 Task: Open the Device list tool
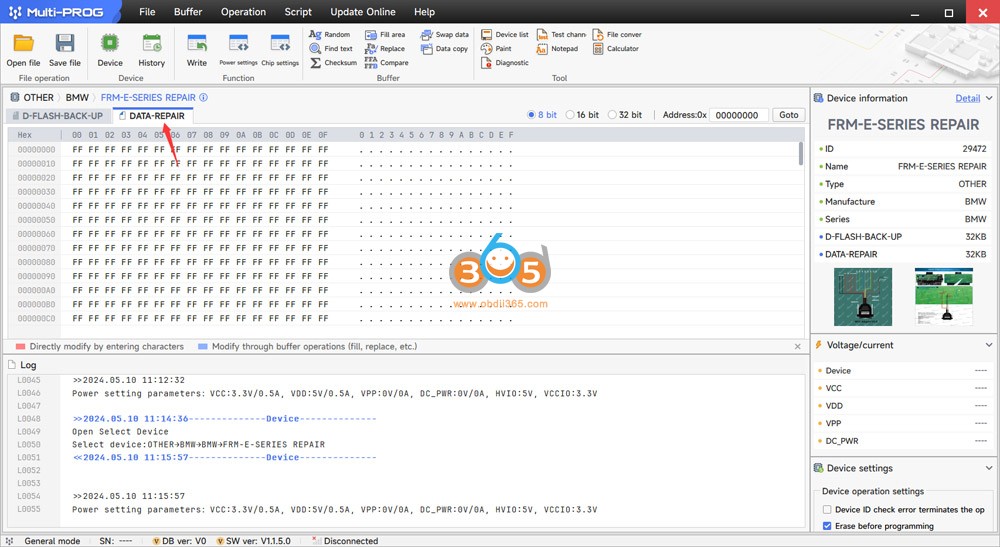pyautogui.click(x=504, y=34)
